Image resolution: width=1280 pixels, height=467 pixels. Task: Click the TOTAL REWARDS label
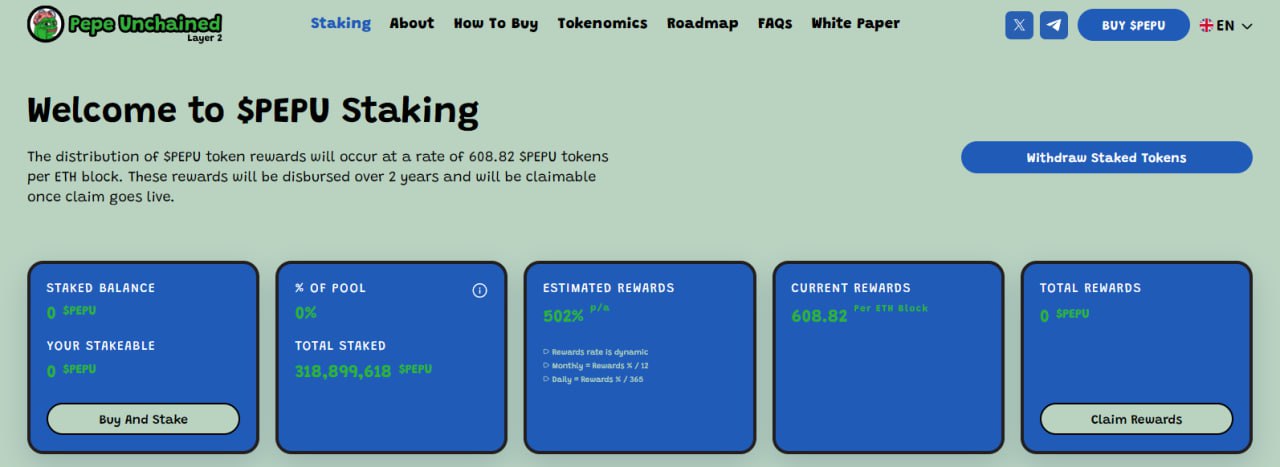(1090, 288)
